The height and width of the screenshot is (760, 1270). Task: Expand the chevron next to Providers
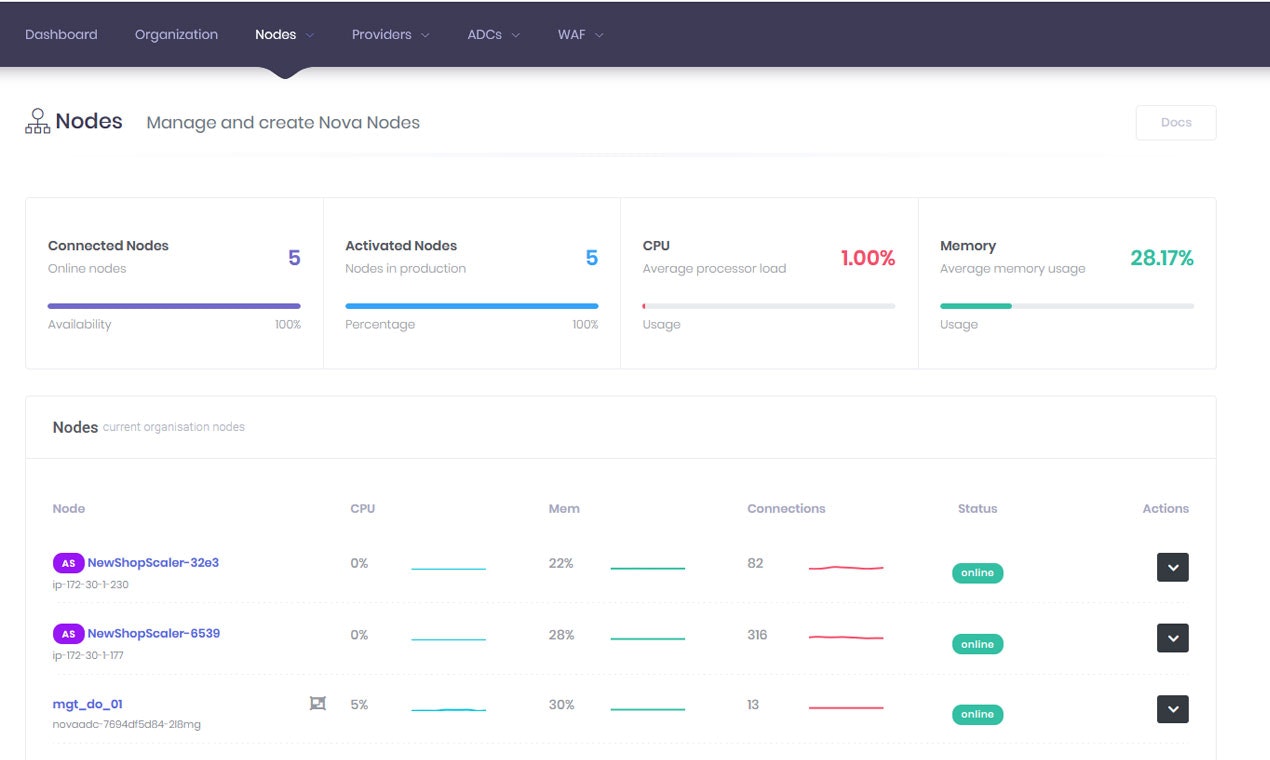[425, 35]
